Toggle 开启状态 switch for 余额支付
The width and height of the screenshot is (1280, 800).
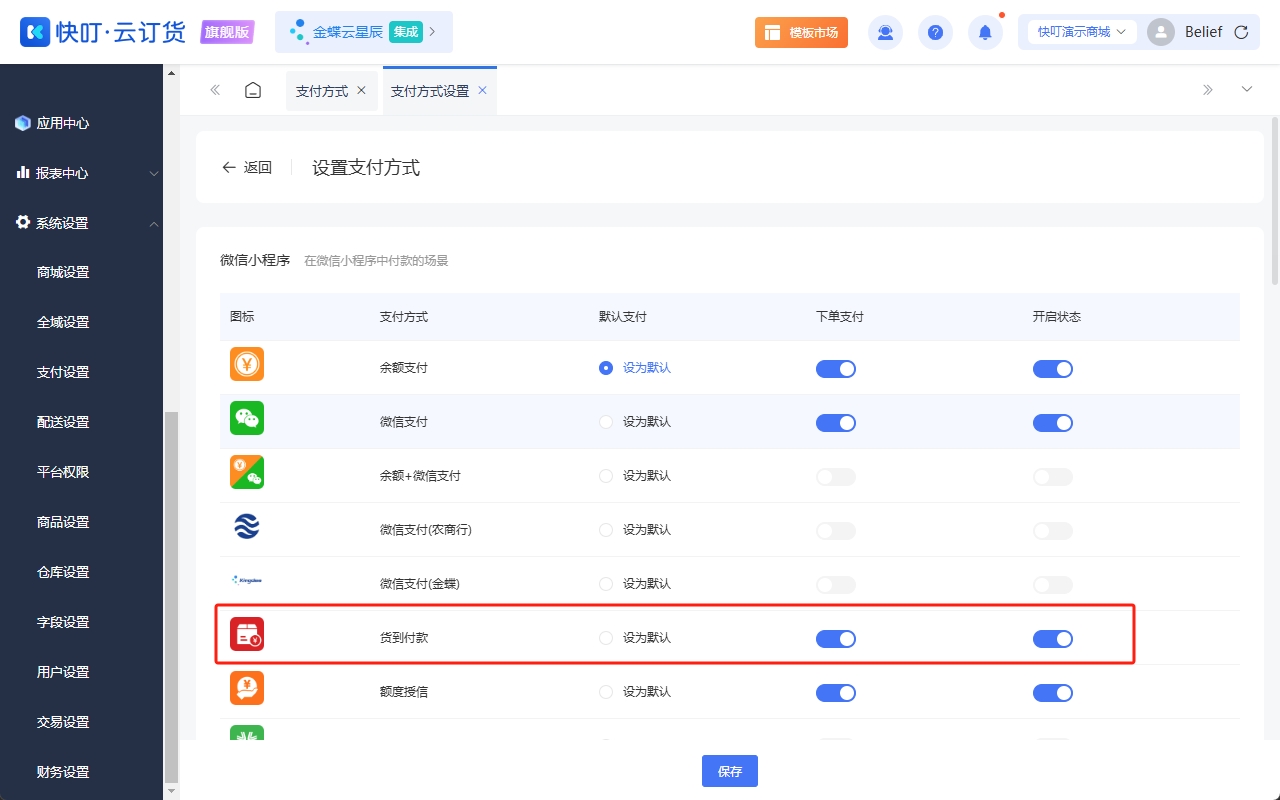coord(1053,369)
